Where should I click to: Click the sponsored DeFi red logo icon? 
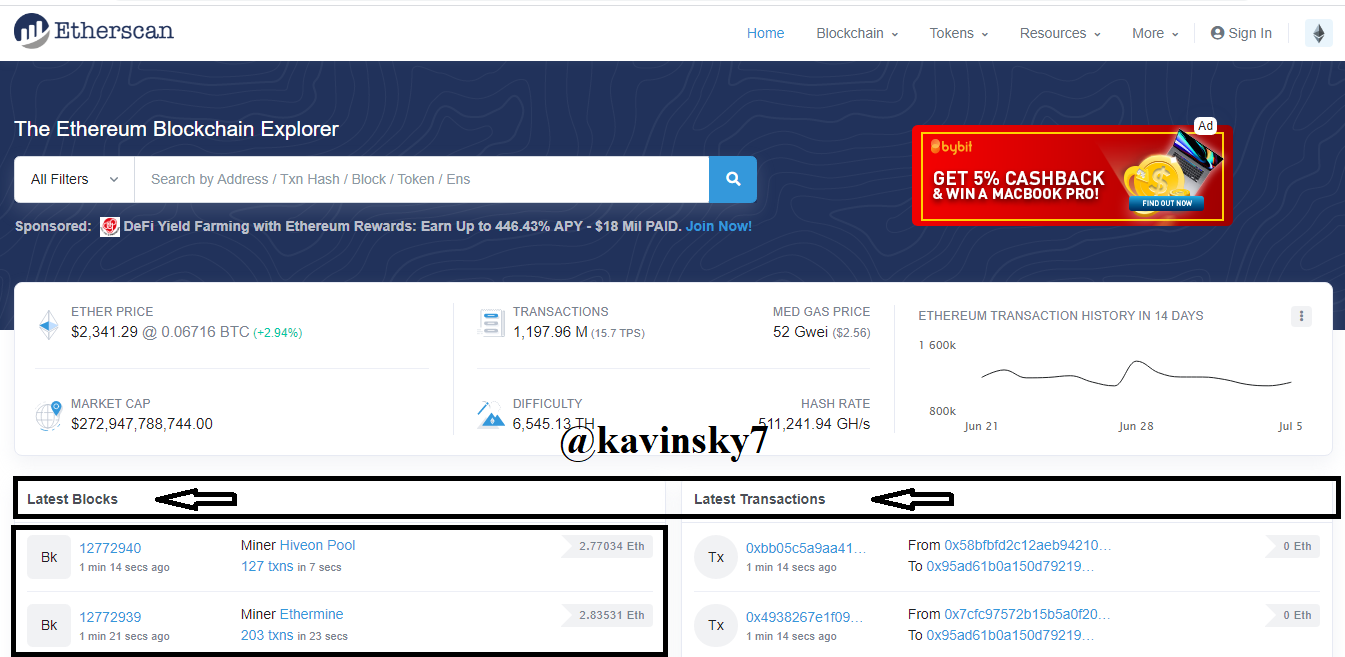point(110,227)
